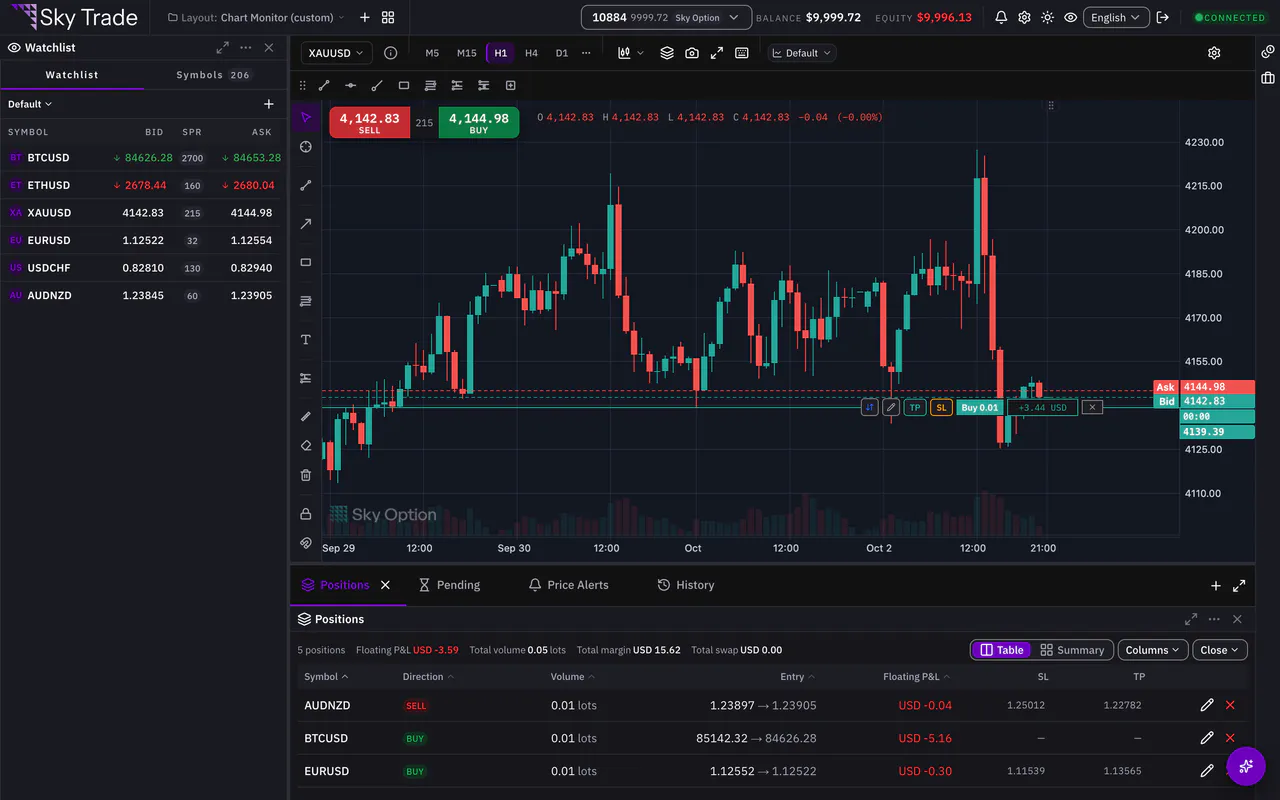Select the H1 timeframe
The image size is (1280, 800).
(501, 53)
